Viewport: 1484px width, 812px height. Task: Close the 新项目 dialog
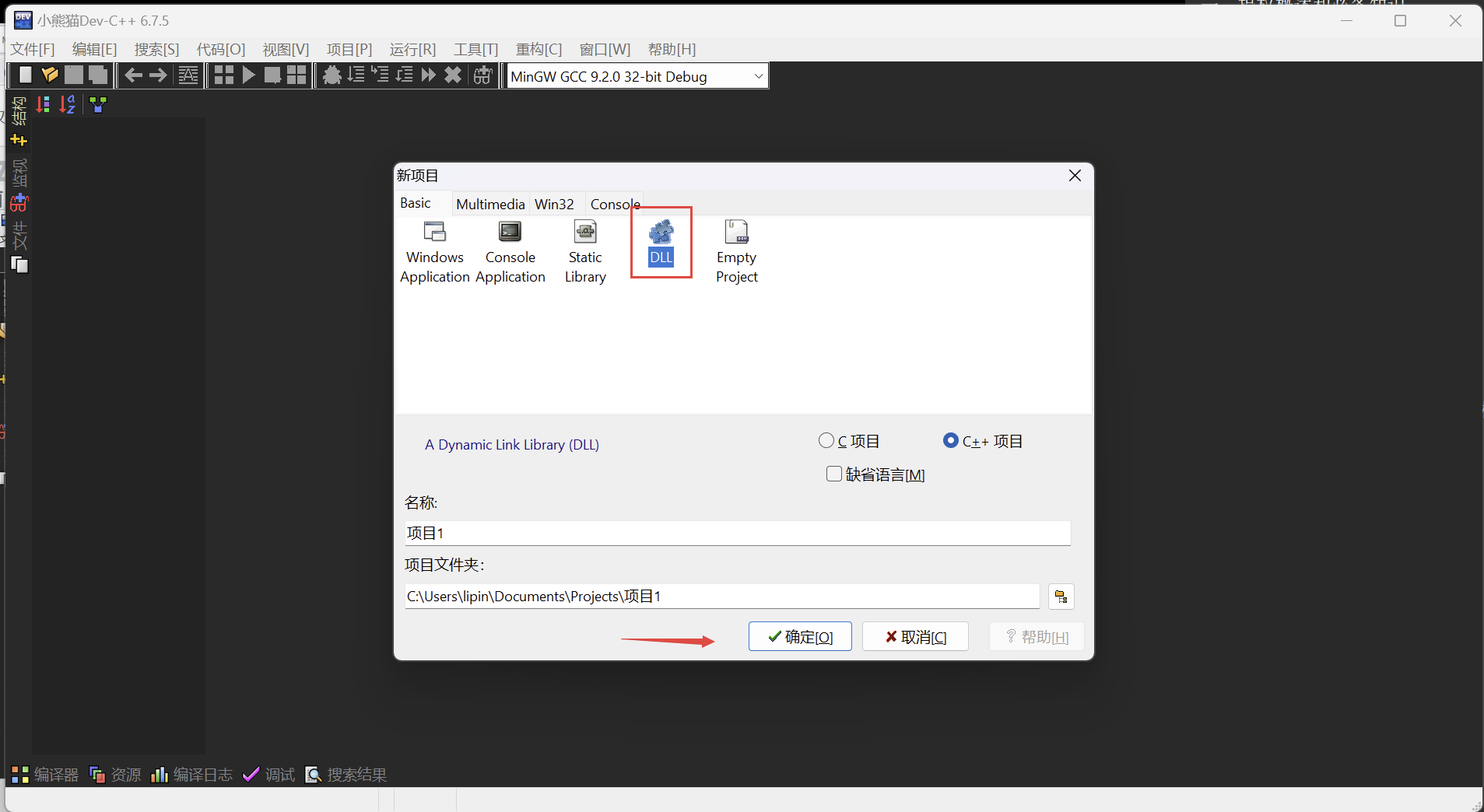tap(1075, 176)
